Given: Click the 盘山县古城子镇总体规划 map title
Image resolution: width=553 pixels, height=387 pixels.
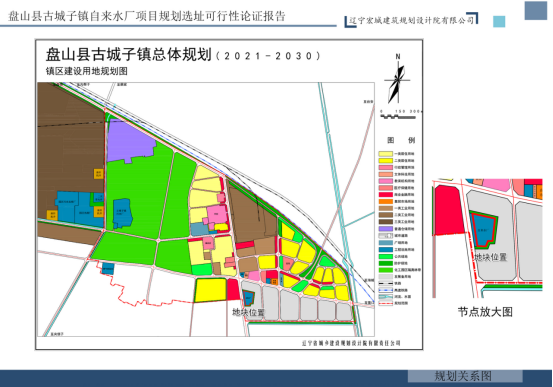Looking at the screenshot, I should coord(129,55).
